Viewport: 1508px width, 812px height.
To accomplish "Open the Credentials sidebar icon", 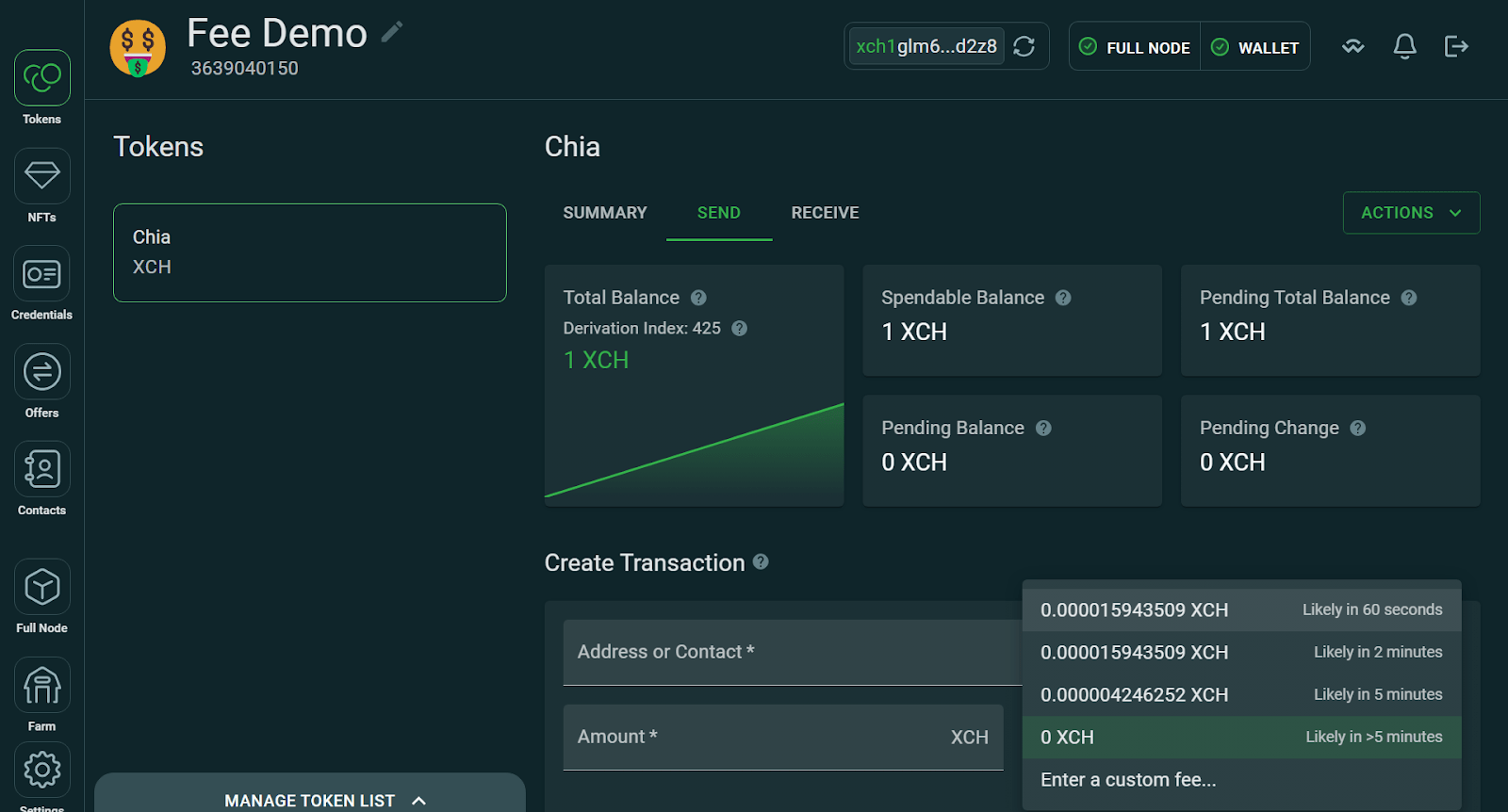I will pos(41,274).
